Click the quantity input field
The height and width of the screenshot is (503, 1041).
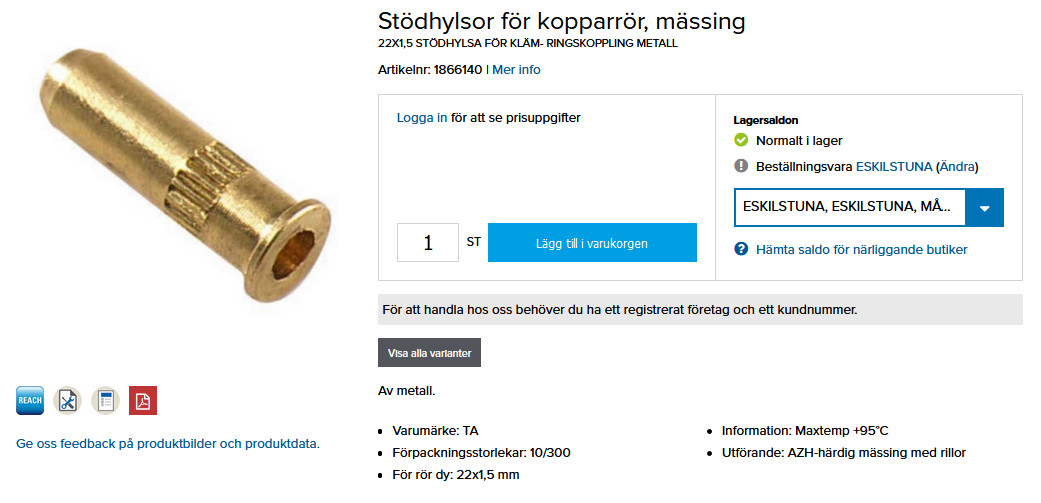[x=427, y=243]
